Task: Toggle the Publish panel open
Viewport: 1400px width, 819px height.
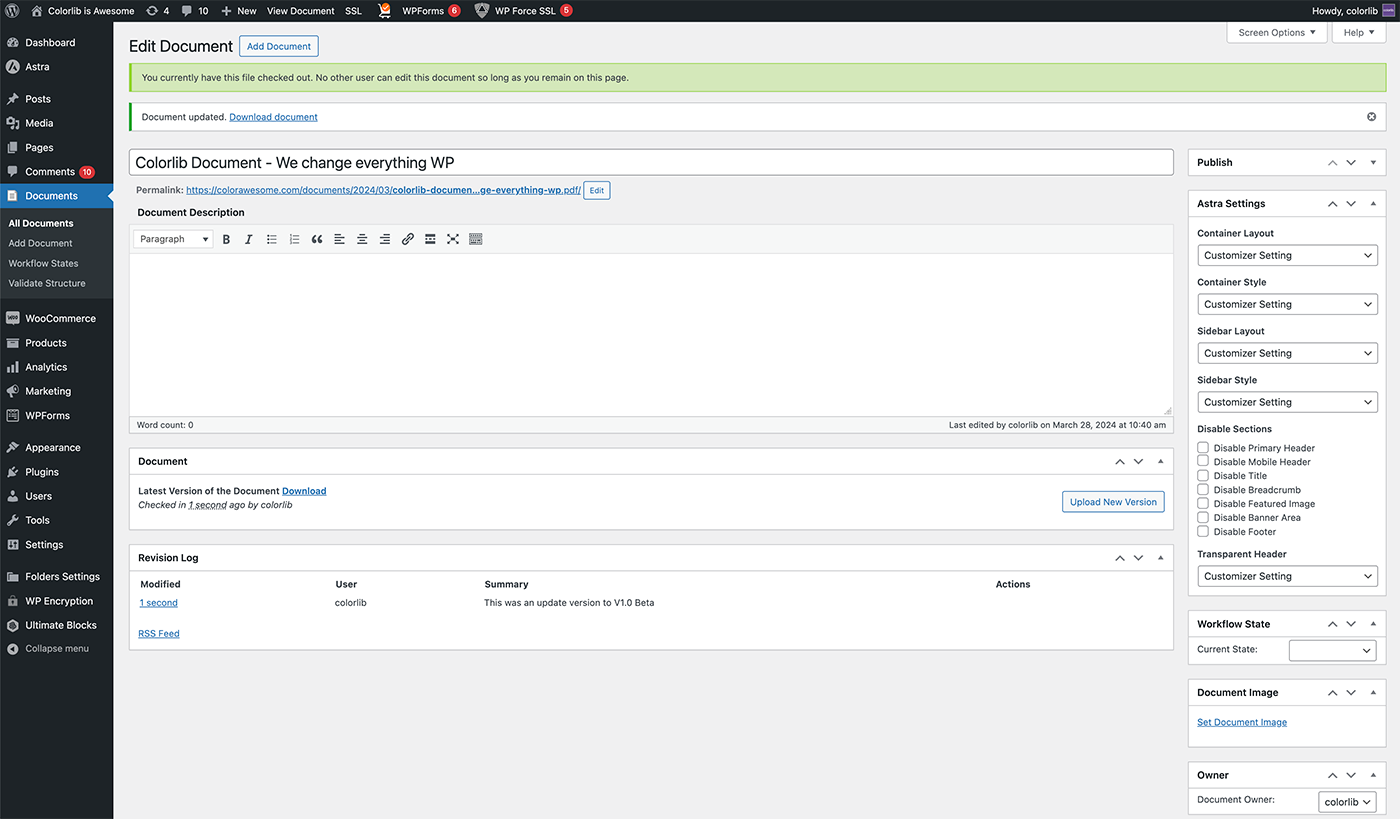Action: coord(1373,162)
